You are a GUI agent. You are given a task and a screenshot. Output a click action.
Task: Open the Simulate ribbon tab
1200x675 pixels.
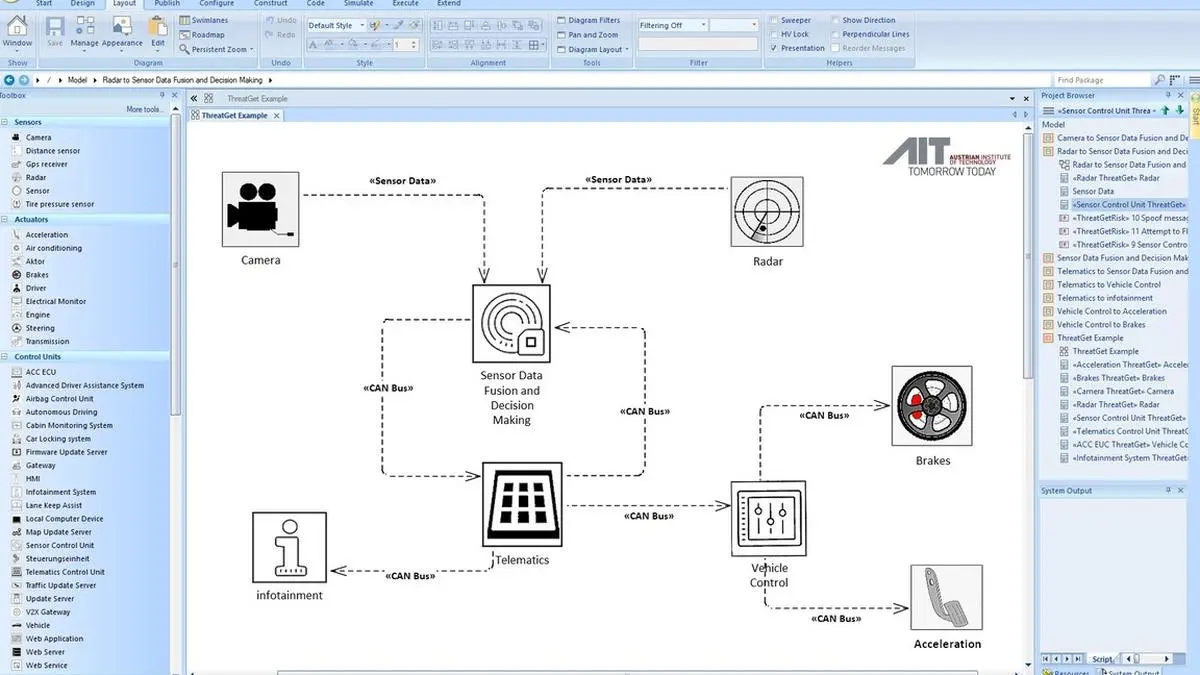(x=358, y=4)
